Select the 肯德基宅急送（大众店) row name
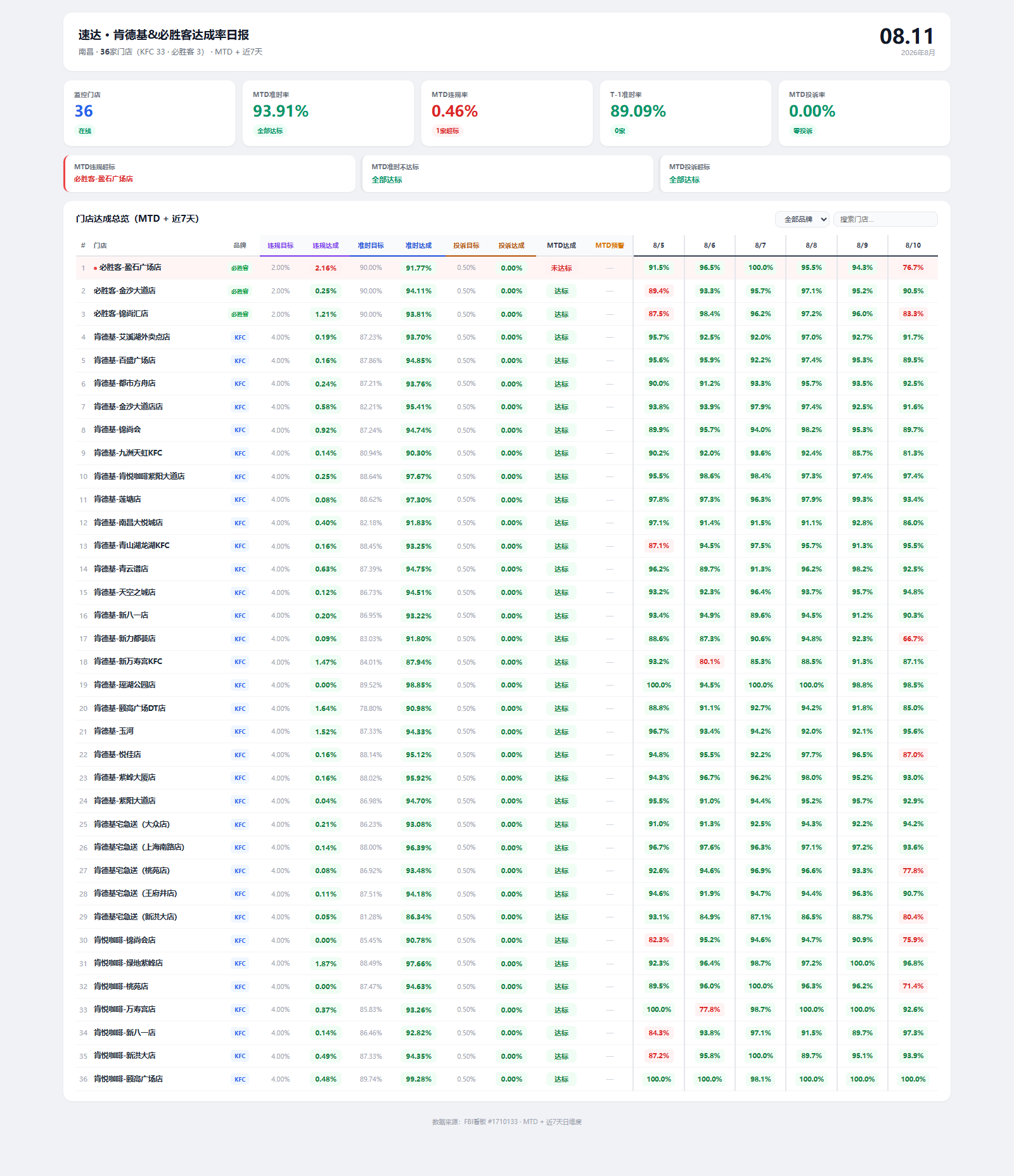1014x1176 pixels. tap(132, 824)
